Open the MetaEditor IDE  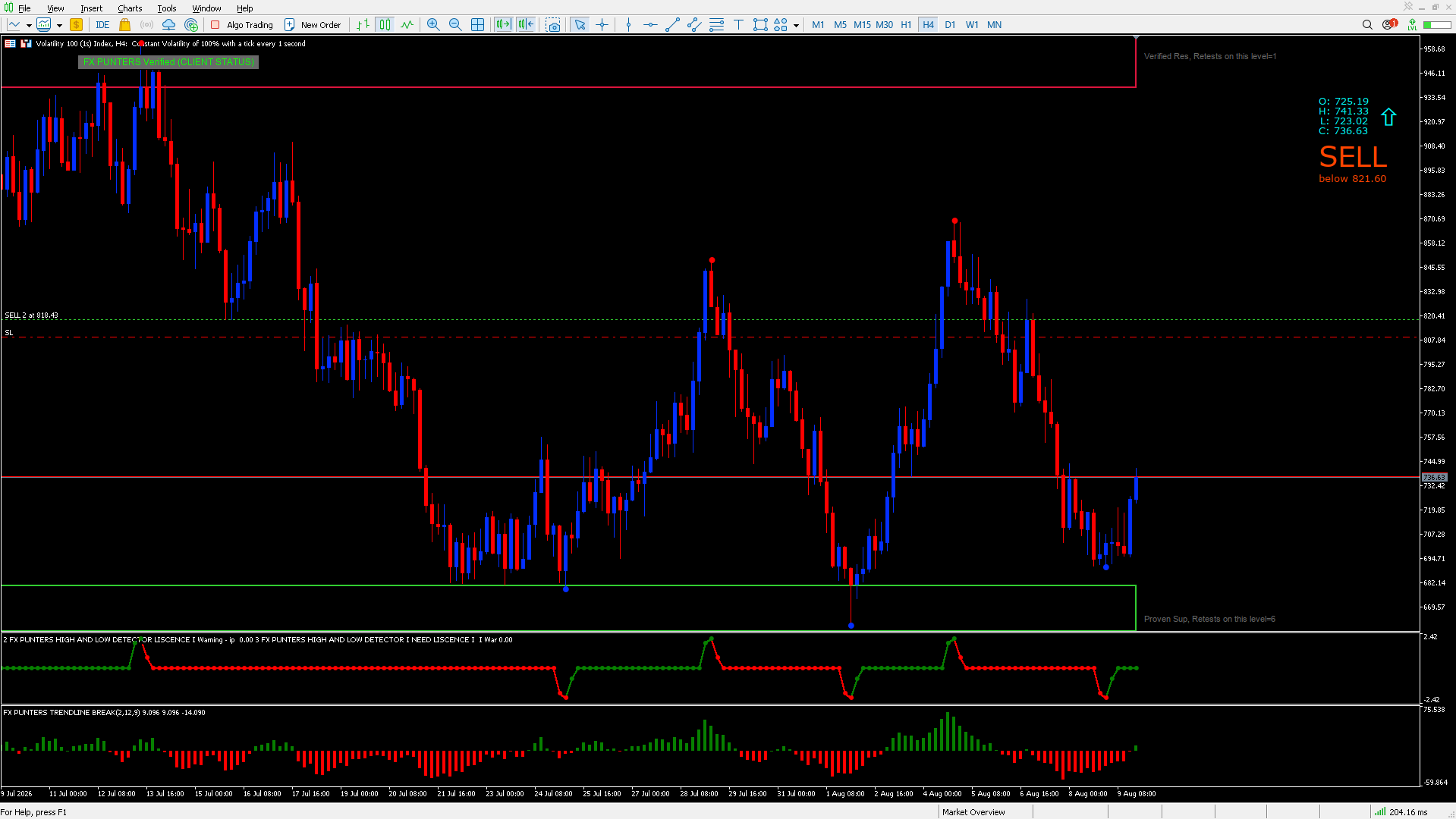pos(102,25)
